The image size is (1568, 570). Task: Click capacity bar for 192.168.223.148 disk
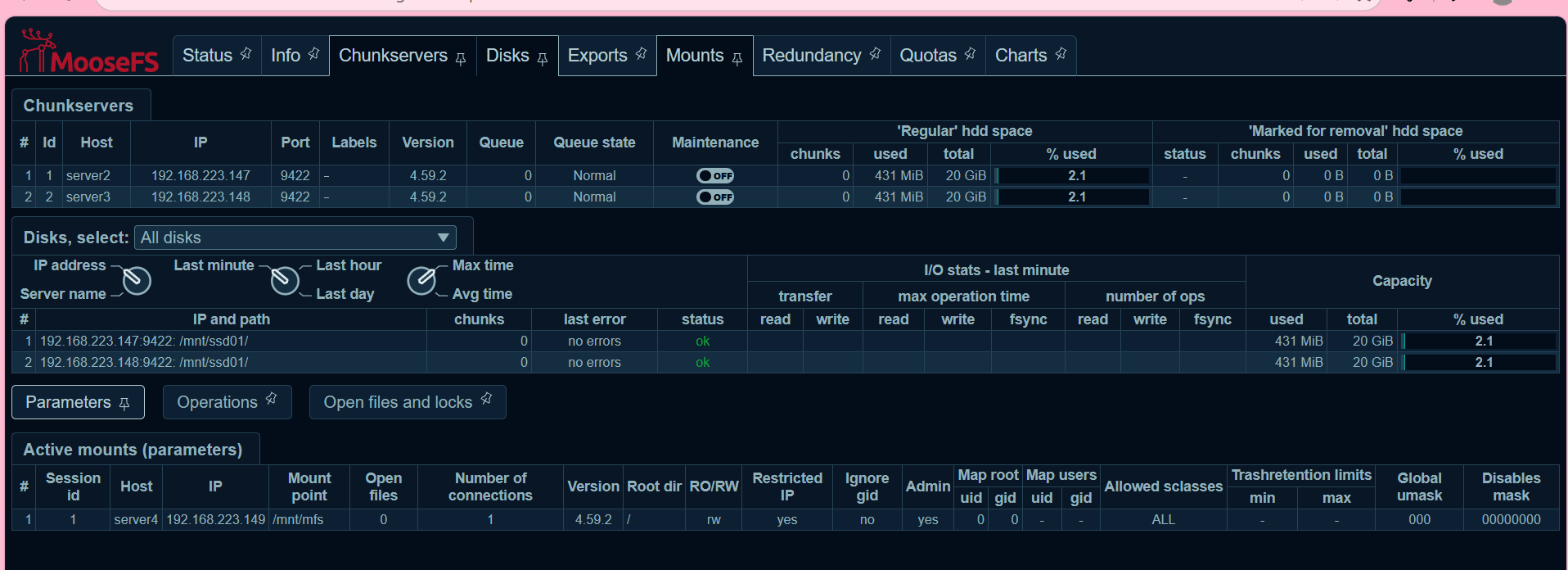click(1479, 363)
